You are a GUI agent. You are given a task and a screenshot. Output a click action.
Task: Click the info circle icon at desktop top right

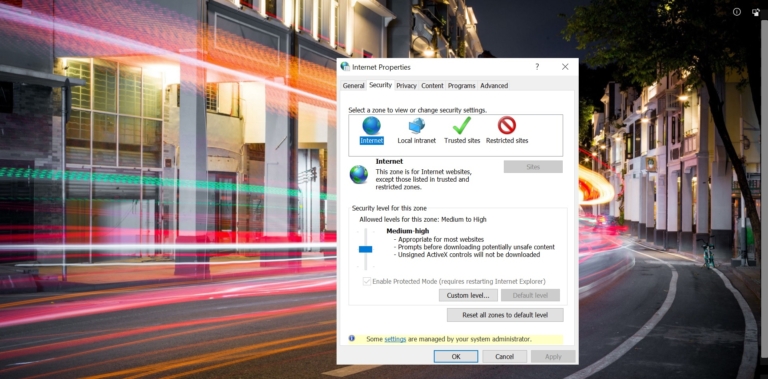tap(737, 12)
